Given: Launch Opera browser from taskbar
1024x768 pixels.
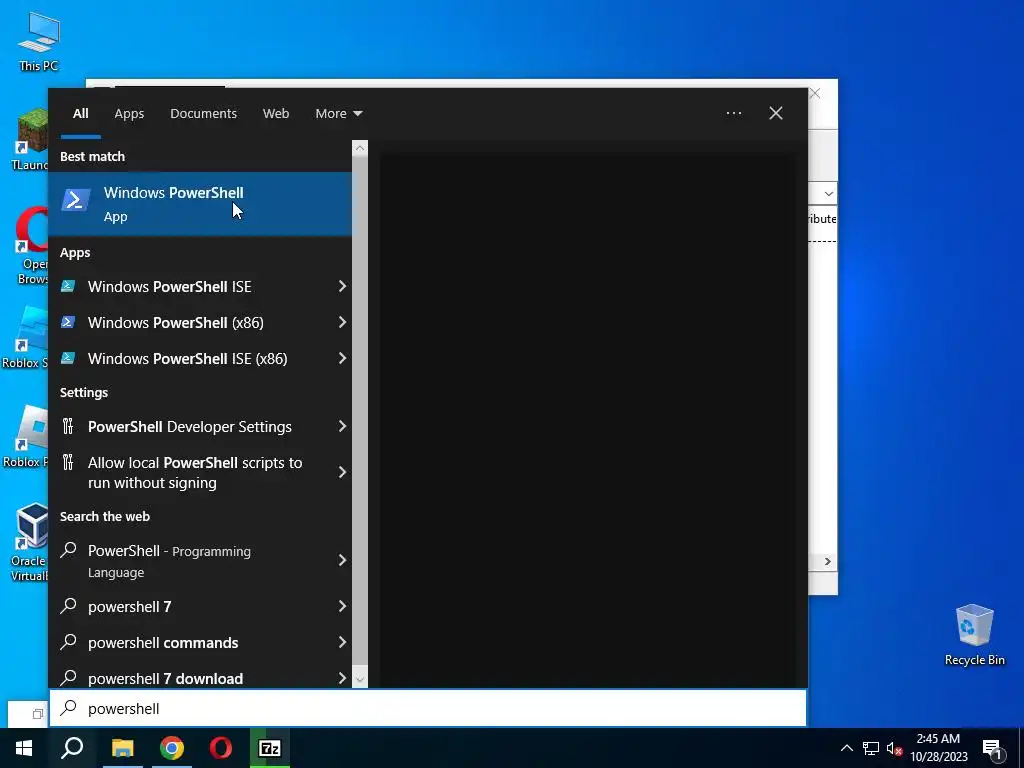Looking at the screenshot, I should (x=221, y=748).
